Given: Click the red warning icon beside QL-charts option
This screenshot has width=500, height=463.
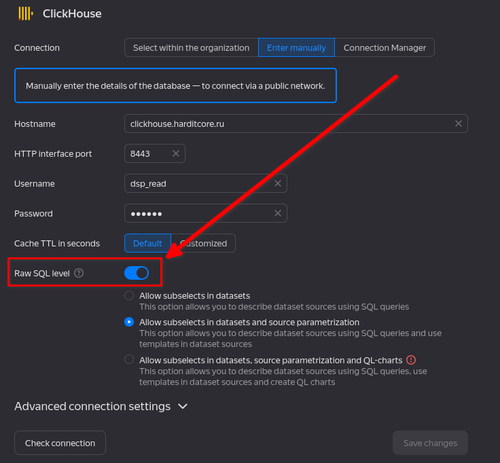Looking at the screenshot, I should [x=411, y=360].
